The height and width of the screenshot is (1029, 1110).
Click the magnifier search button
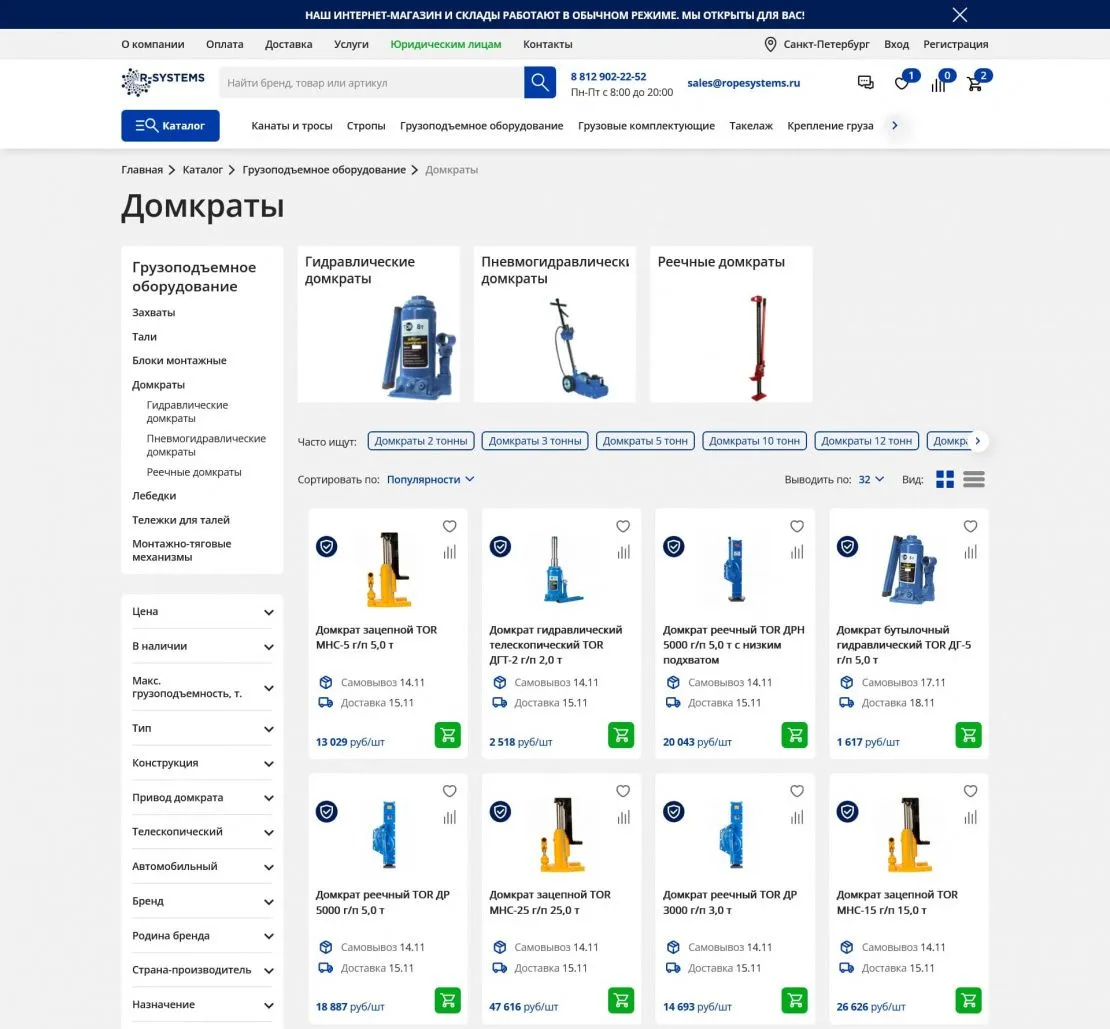click(539, 83)
